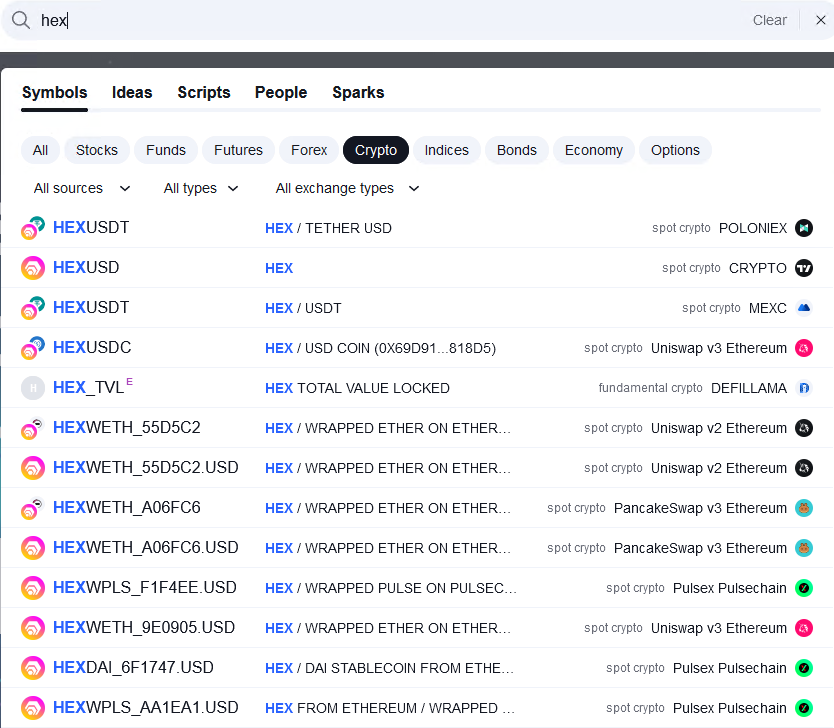834x728 pixels.
Task: Clear the search text
Action: click(770, 20)
